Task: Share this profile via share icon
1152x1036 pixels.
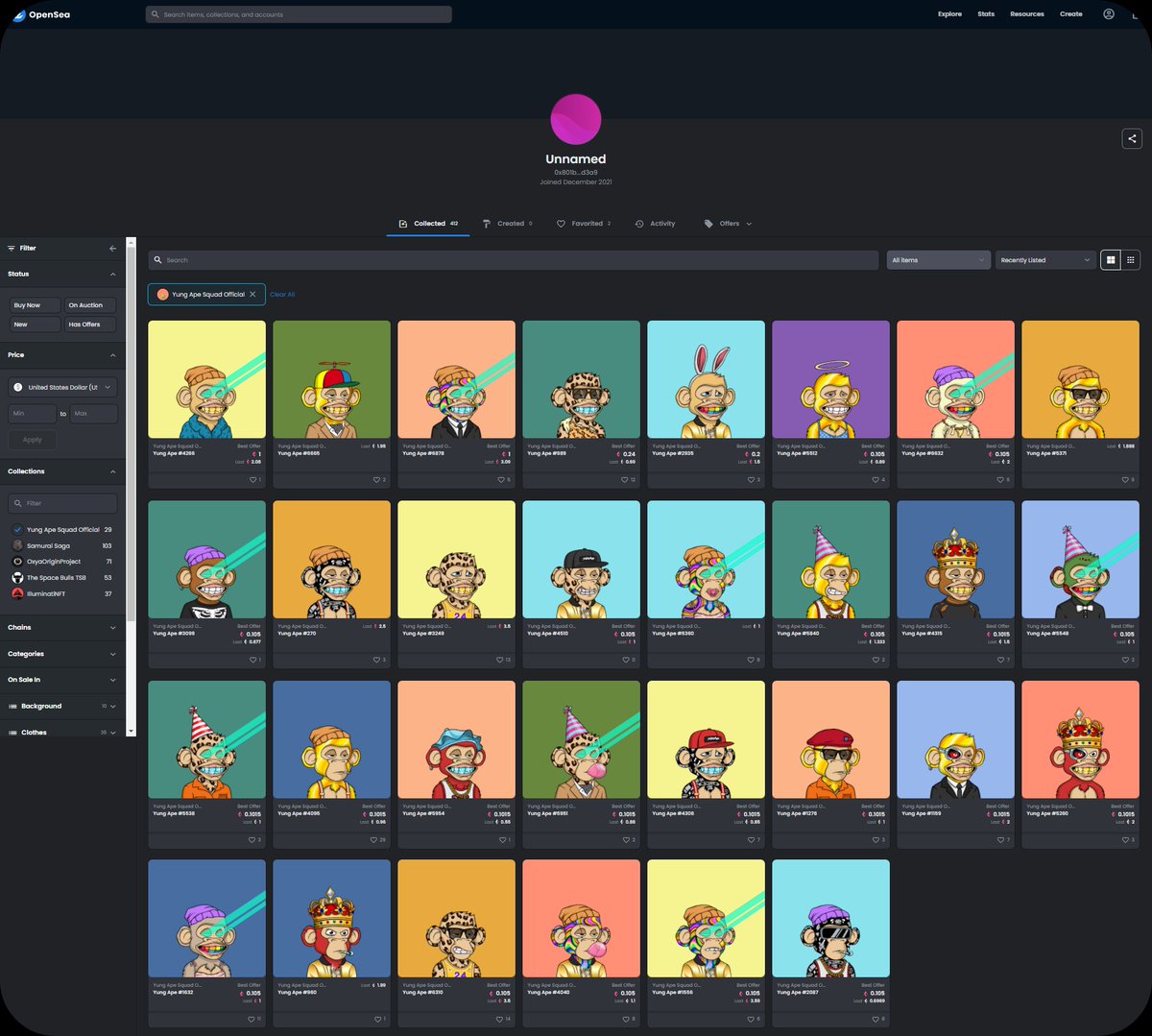Action: tap(1132, 138)
